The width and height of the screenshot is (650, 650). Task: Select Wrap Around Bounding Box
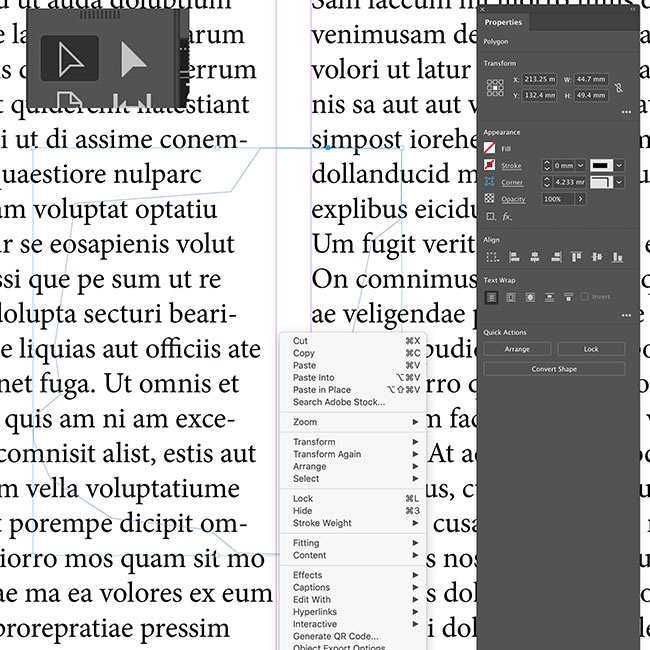click(x=511, y=297)
